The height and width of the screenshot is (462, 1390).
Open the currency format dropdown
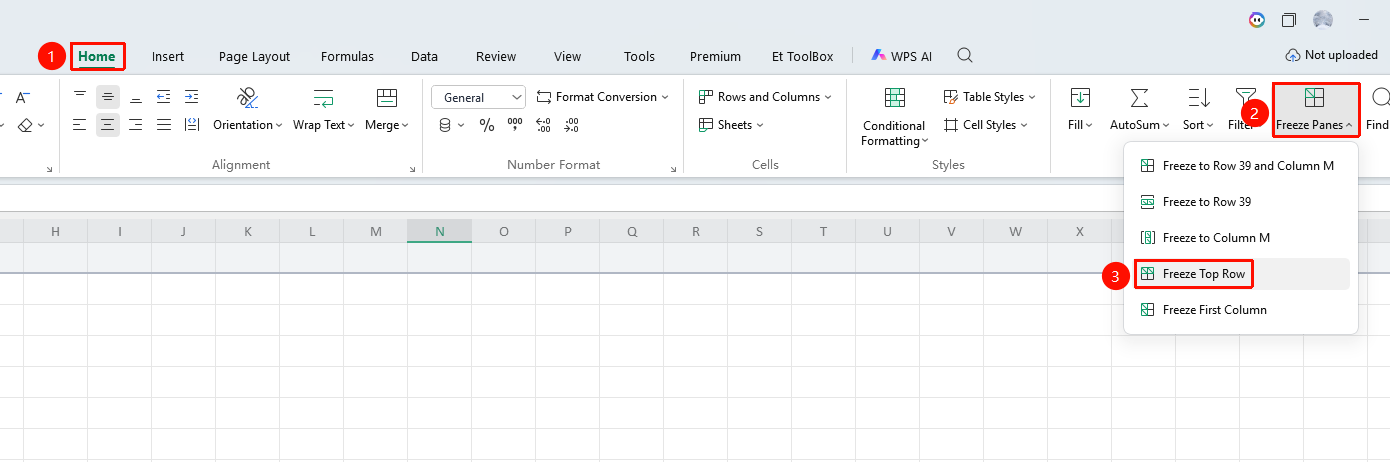pyautogui.click(x=452, y=125)
